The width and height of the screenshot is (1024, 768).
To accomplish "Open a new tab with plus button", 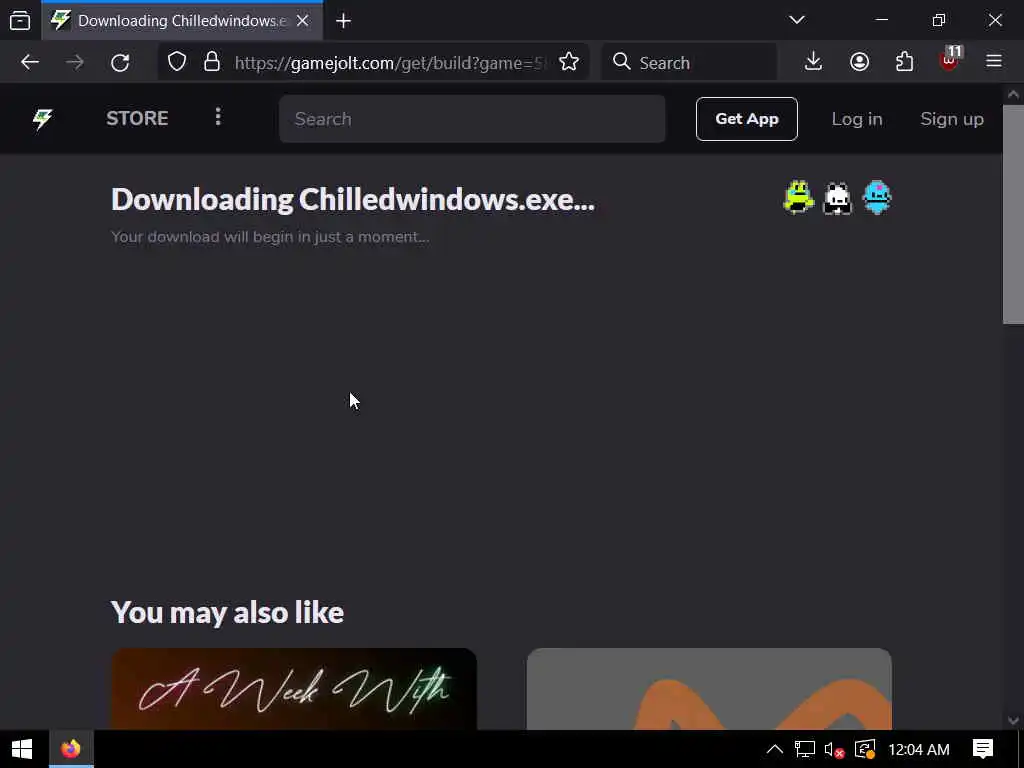I will click(x=344, y=21).
